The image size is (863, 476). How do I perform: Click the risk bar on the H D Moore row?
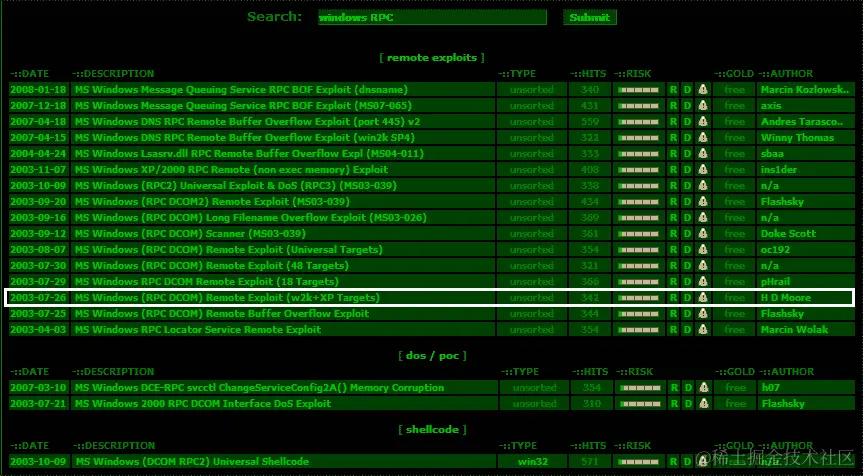pyautogui.click(x=638, y=298)
